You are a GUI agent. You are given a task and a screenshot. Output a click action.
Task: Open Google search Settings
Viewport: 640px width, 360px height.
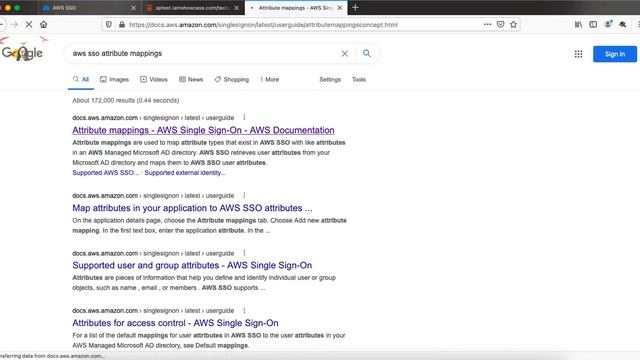(x=330, y=80)
